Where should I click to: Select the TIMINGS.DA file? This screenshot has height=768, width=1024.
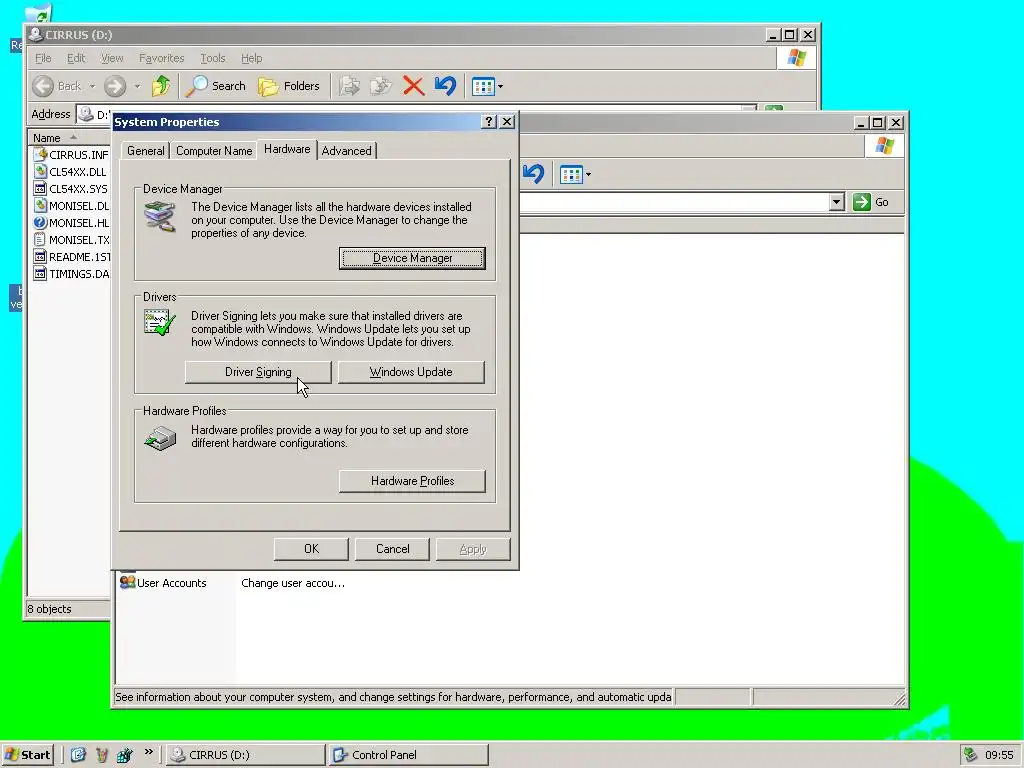tap(72, 274)
